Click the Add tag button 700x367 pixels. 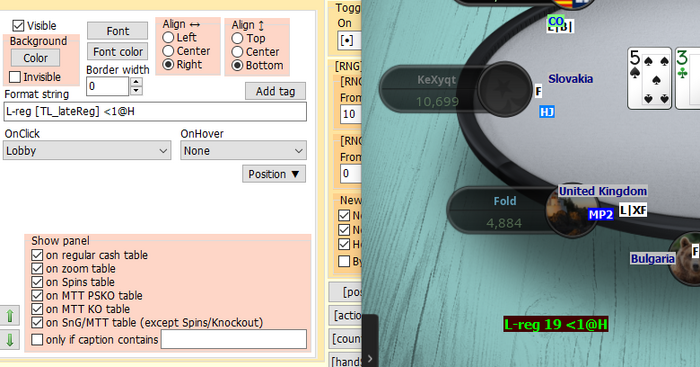pos(275,91)
